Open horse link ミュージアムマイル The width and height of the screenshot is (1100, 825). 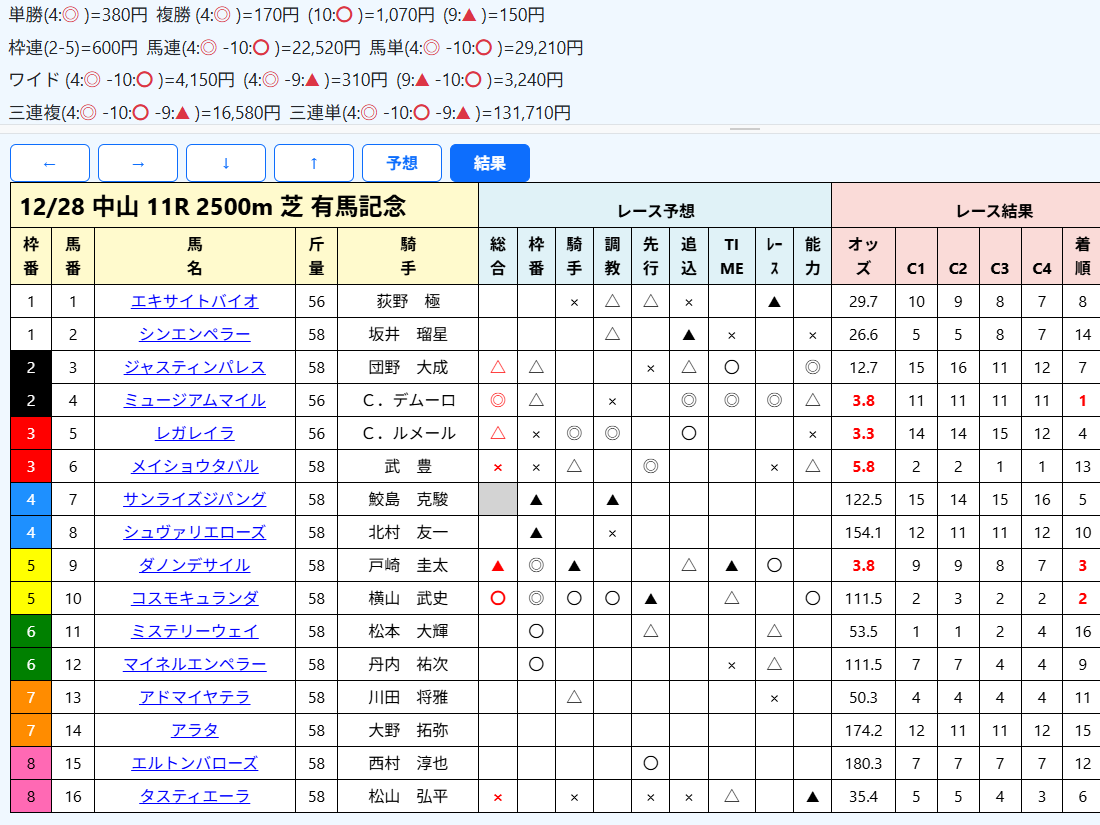point(195,400)
